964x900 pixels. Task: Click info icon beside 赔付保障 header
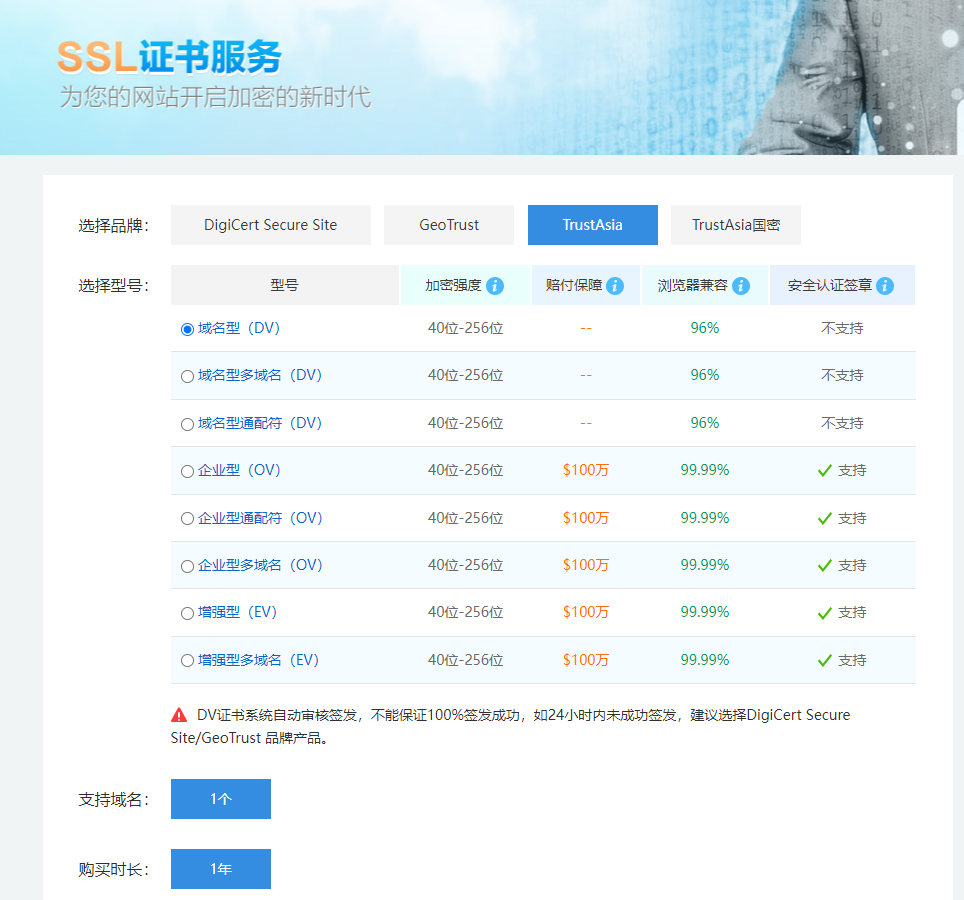[615, 286]
